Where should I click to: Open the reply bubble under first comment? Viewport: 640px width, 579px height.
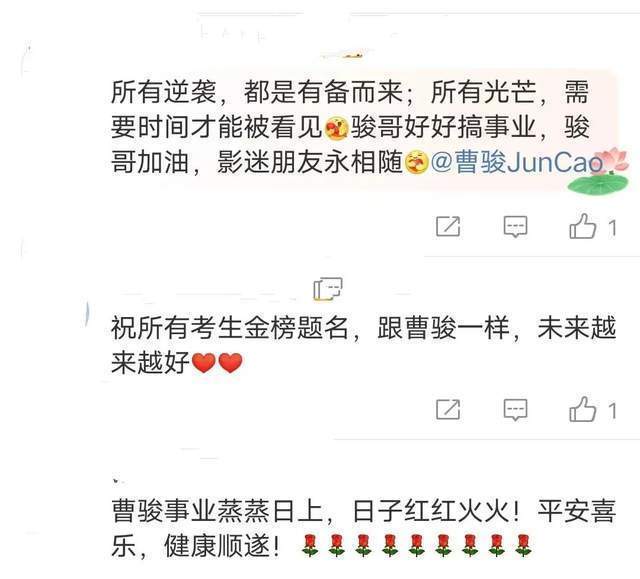click(515, 226)
